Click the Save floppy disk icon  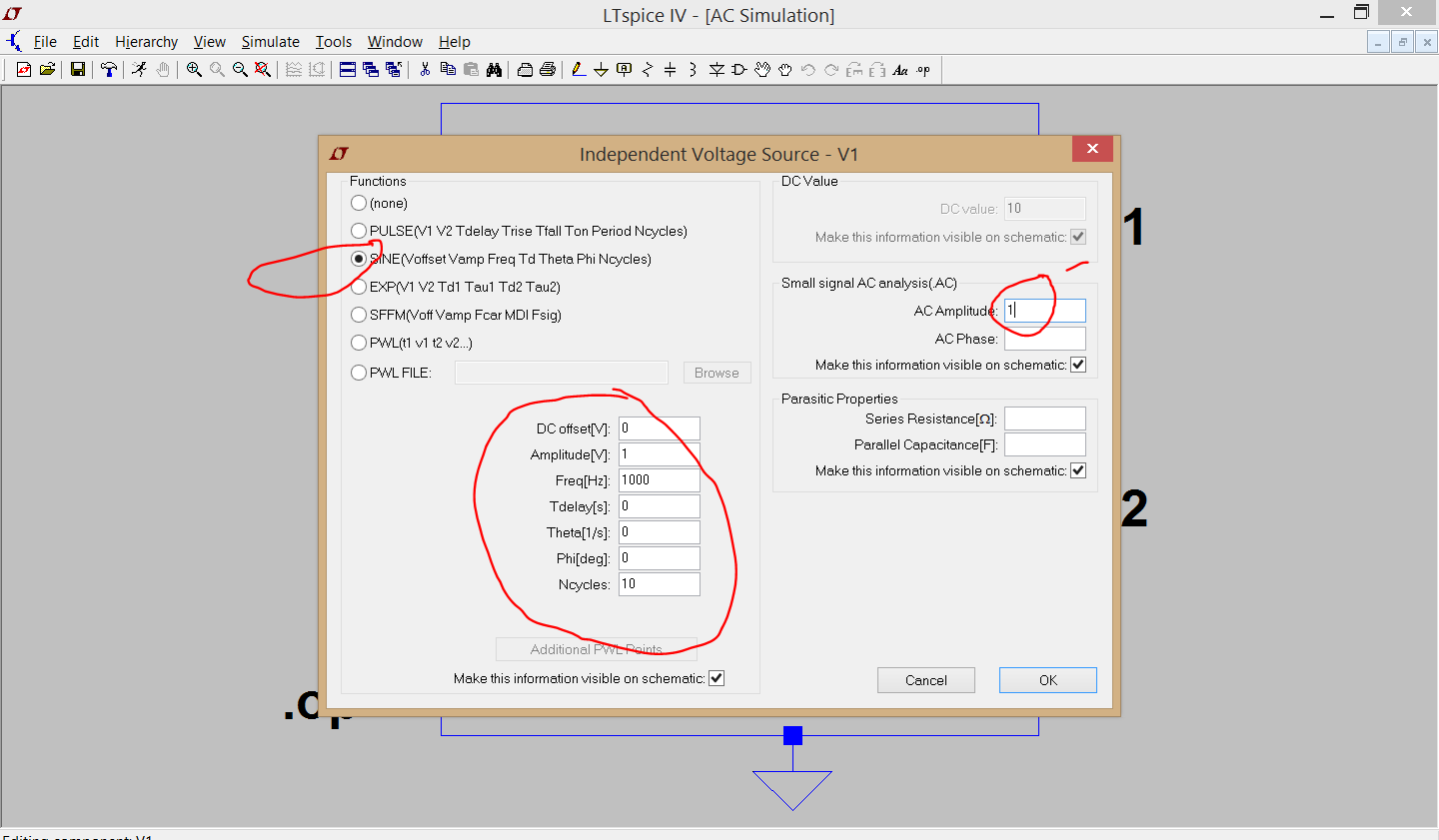point(77,70)
